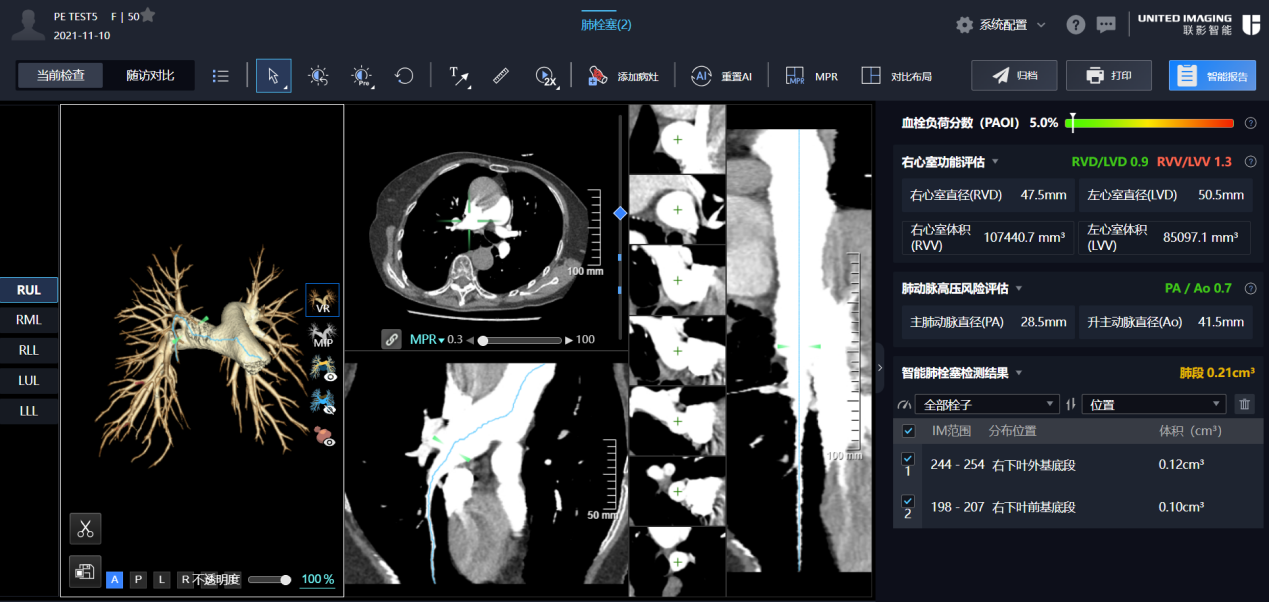
Task: Click the favorite star icon
Action: (x=148, y=15)
